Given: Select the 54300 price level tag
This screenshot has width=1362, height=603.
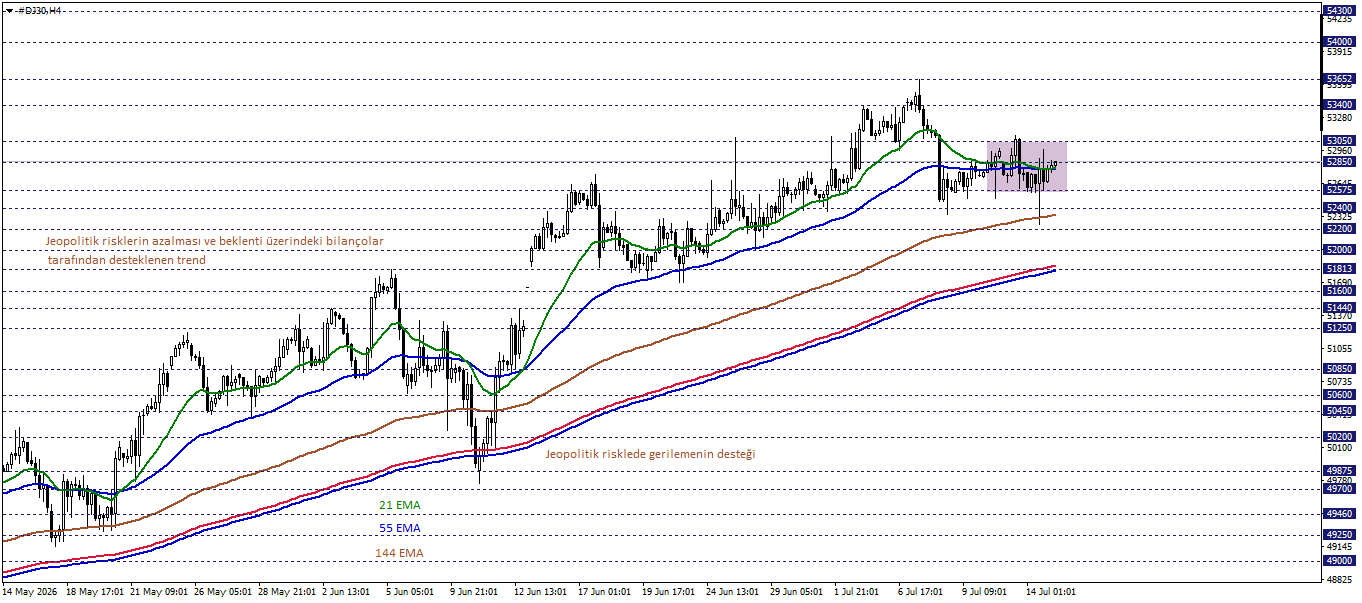Looking at the screenshot, I should [1339, 10].
